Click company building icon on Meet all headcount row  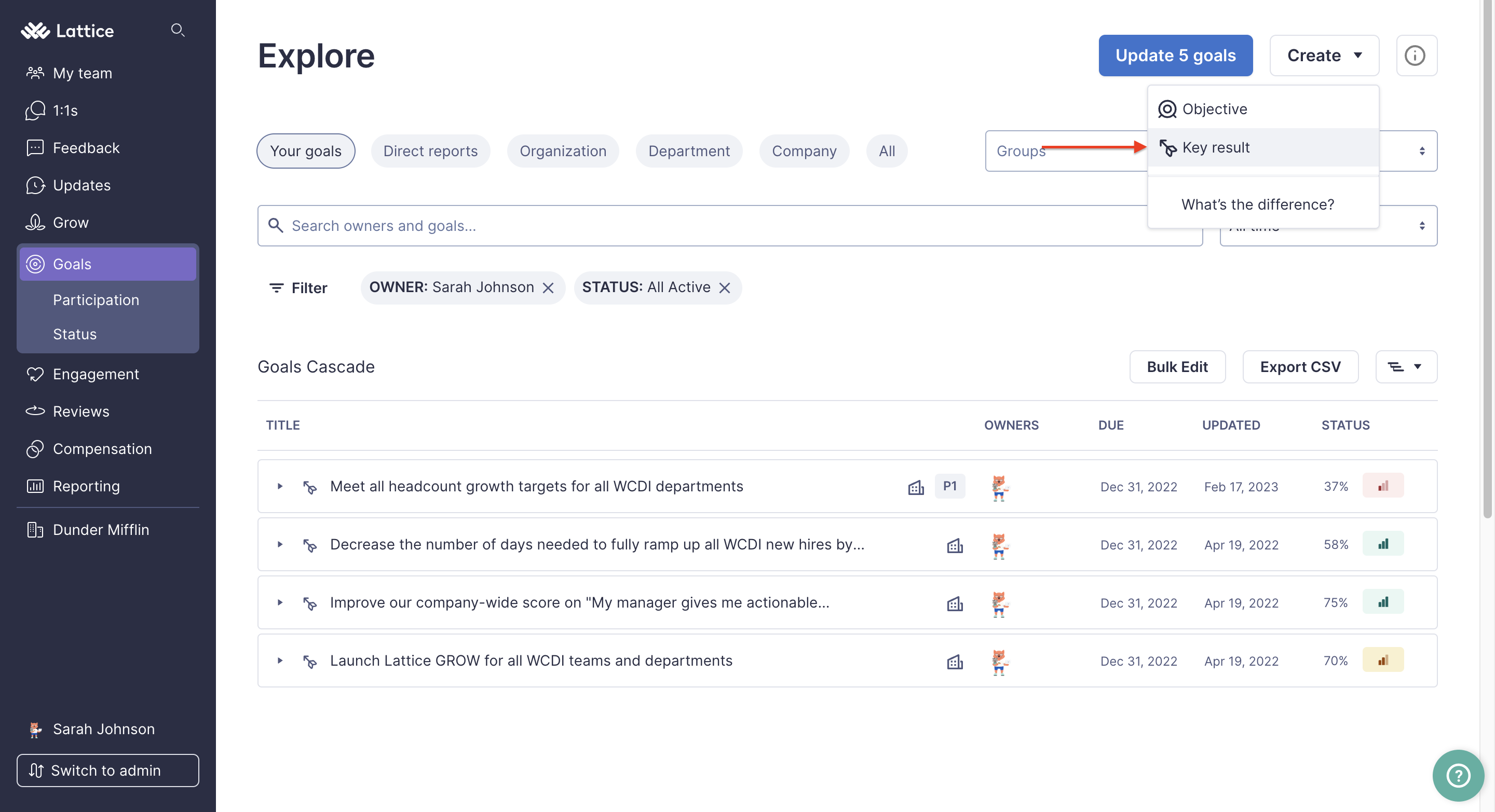point(916,487)
